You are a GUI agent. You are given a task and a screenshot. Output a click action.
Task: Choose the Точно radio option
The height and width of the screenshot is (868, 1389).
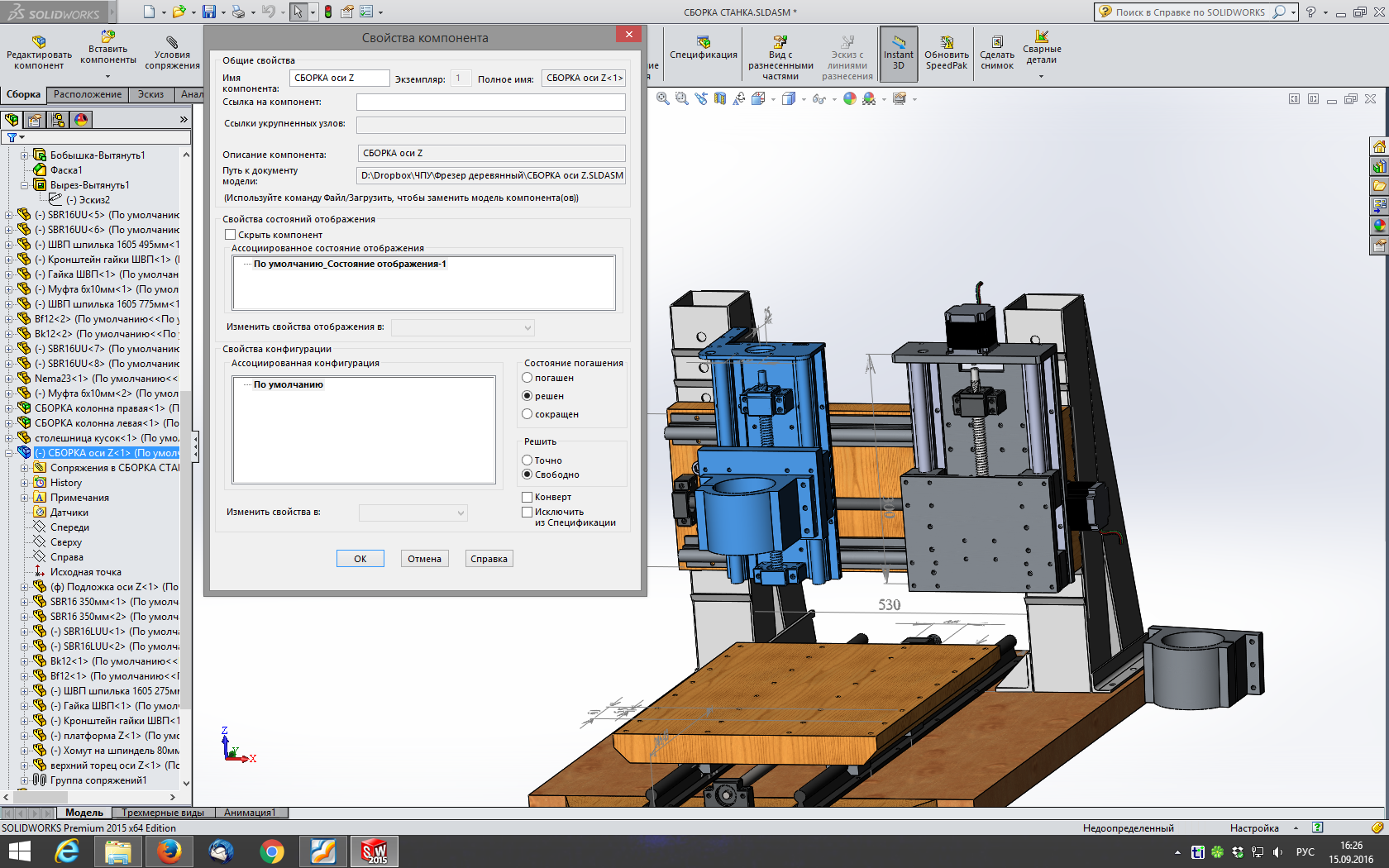pos(527,460)
